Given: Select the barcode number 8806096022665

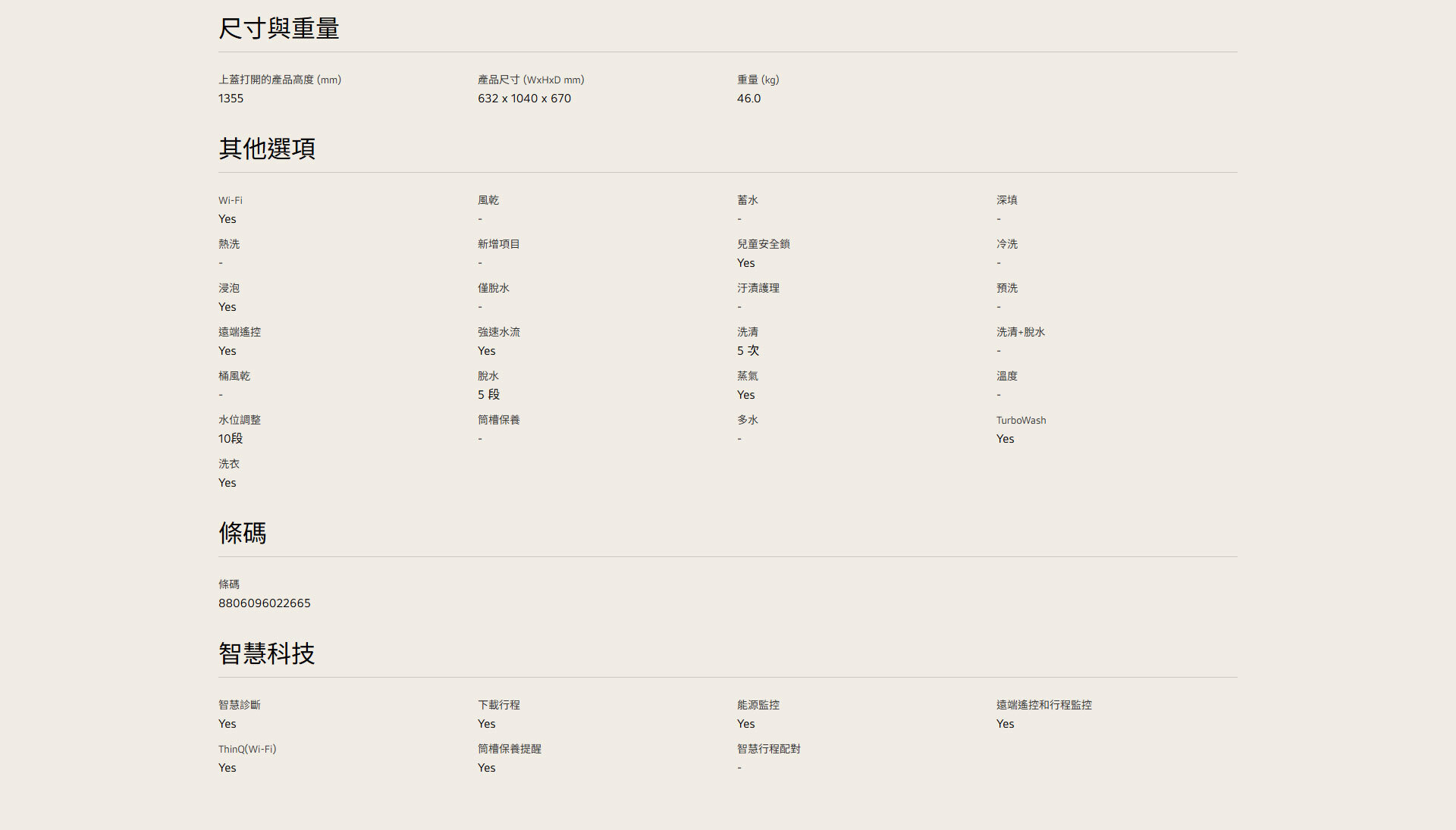Looking at the screenshot, I should click(x=264, y=603).
